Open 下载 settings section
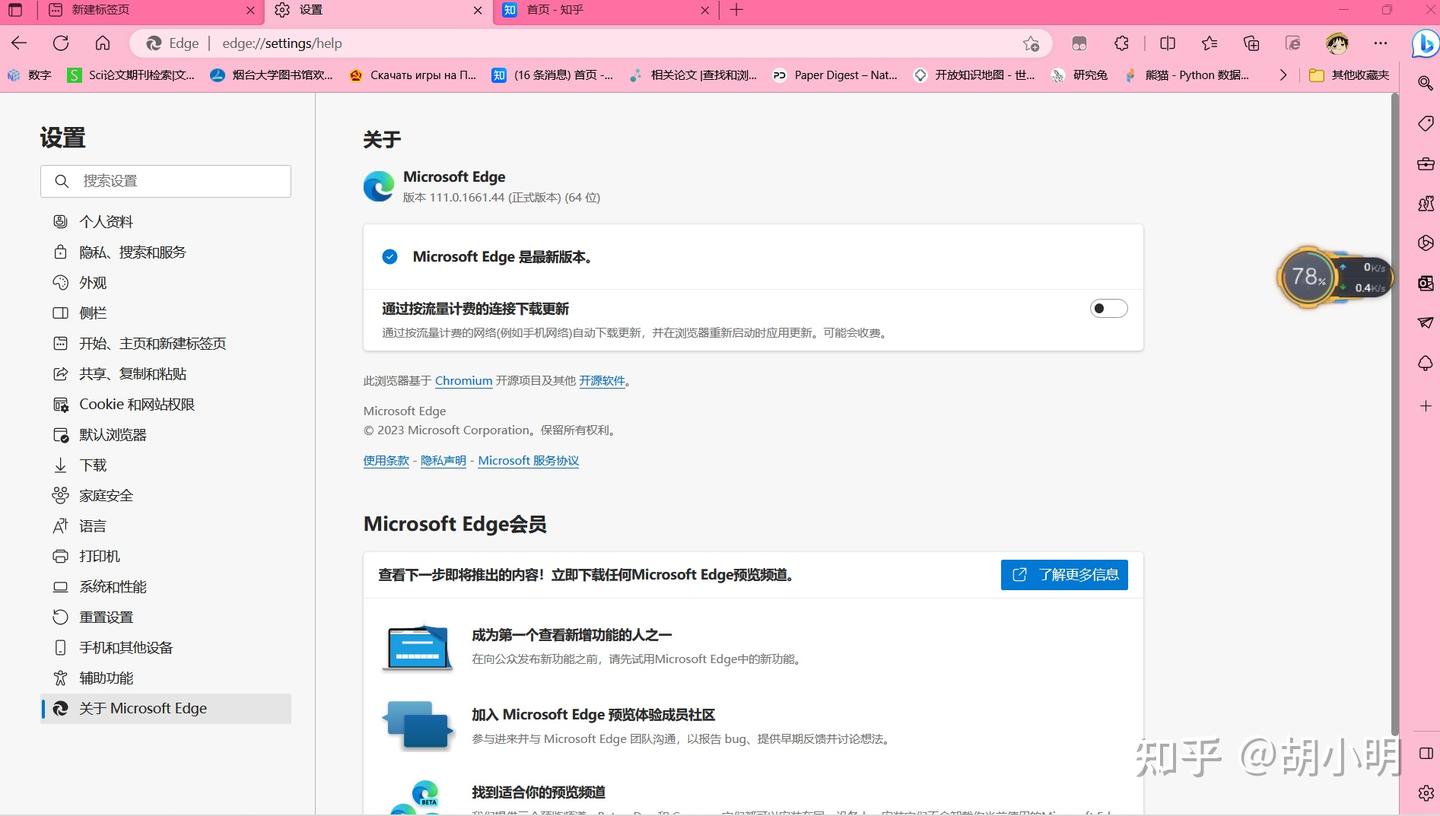The height and width of the screenshot is (816, 1440). tap(166, 465)
